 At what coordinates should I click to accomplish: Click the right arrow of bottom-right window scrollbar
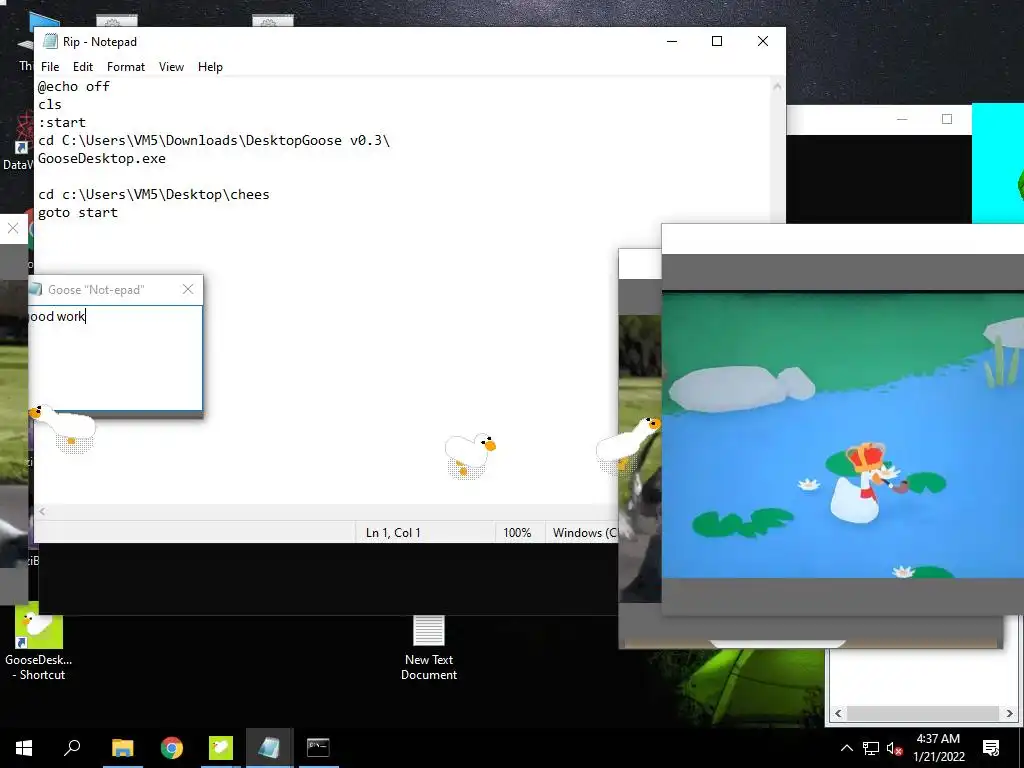[1010, 713]
